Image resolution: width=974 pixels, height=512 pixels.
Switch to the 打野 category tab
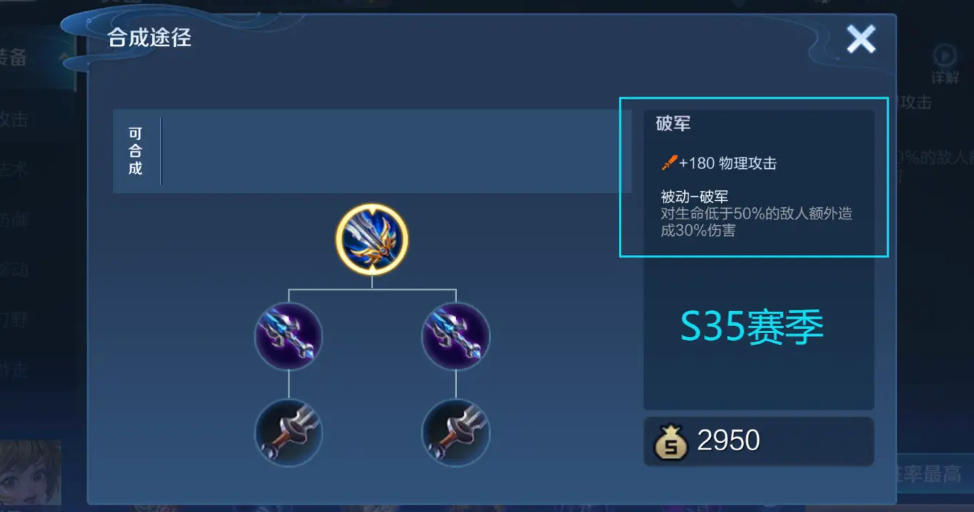point(14,320)
